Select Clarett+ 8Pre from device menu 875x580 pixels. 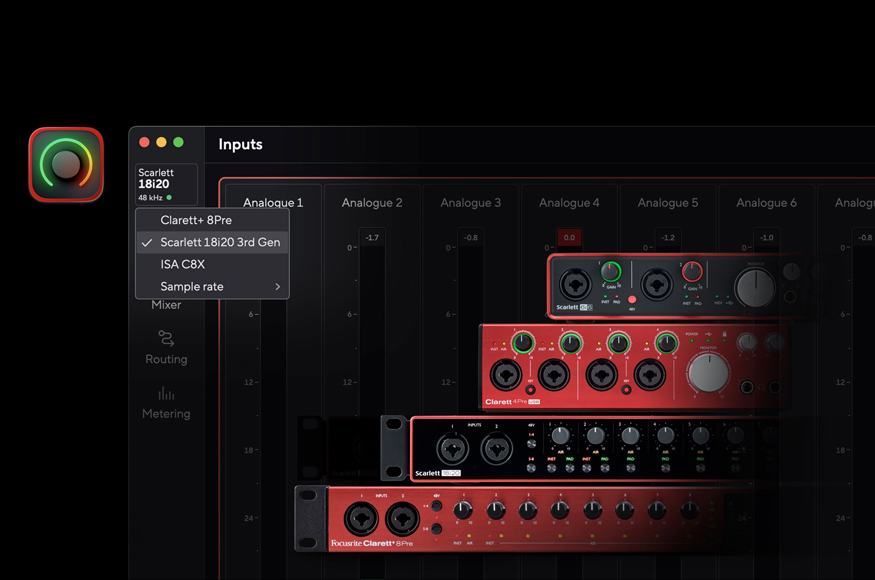pos(212,220)
